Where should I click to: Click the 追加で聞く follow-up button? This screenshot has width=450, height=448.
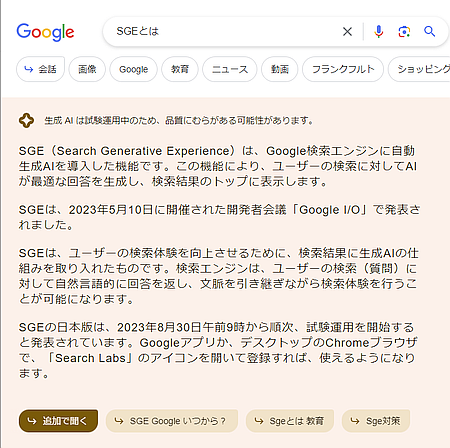point(58,421)
